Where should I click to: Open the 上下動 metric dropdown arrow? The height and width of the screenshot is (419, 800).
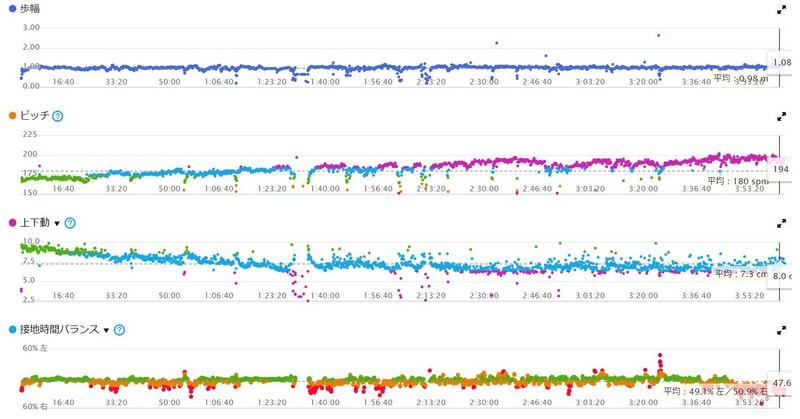pyautogui.click(x=57, y=222)
